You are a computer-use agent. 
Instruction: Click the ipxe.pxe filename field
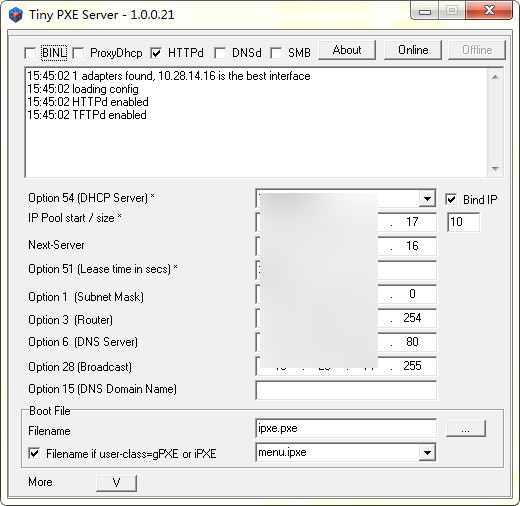coord(346,428)
